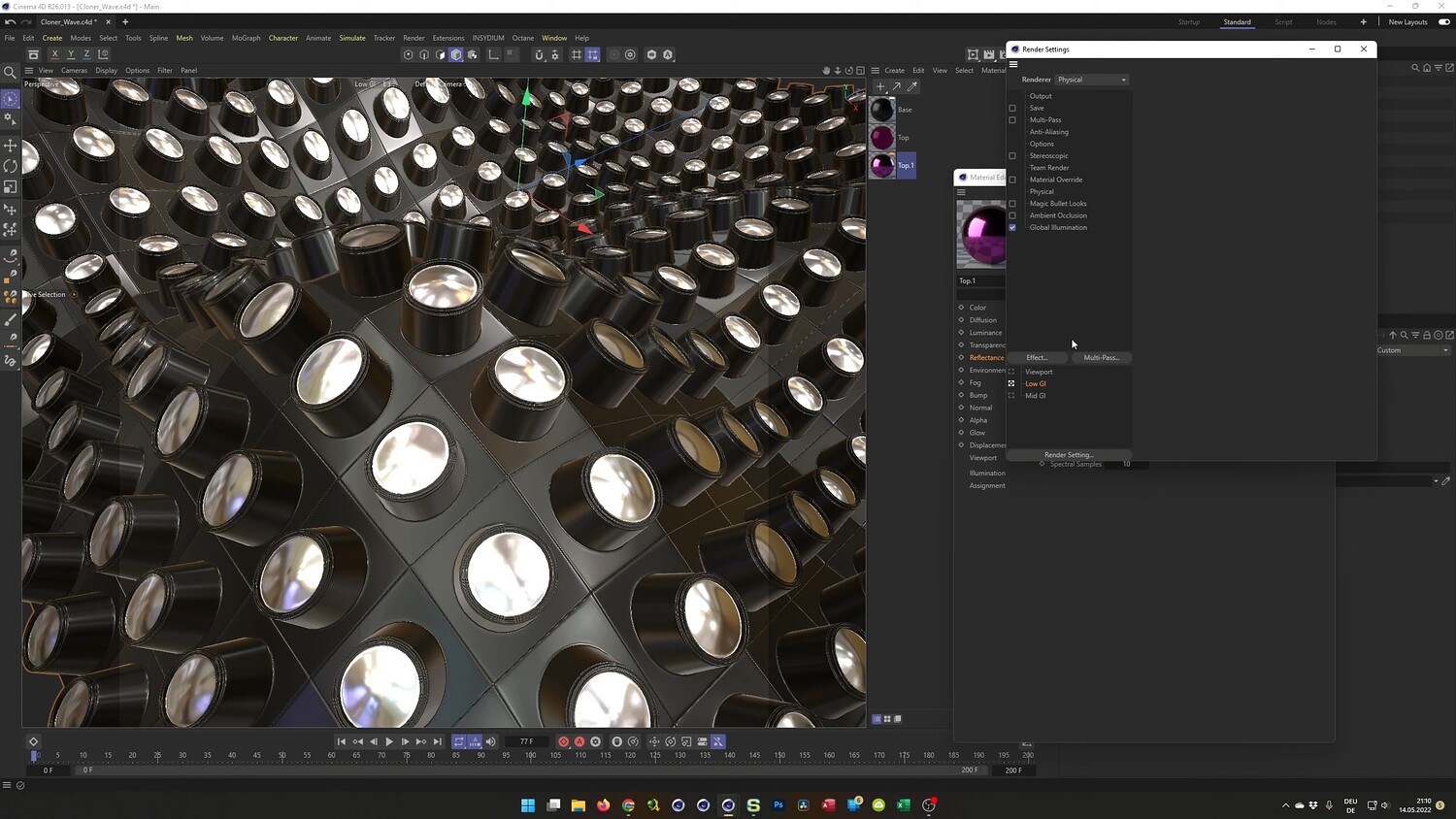Open the viewport hamburger menu icon
This screenshot has height=819, width=1456.
[x=29, y=71]
